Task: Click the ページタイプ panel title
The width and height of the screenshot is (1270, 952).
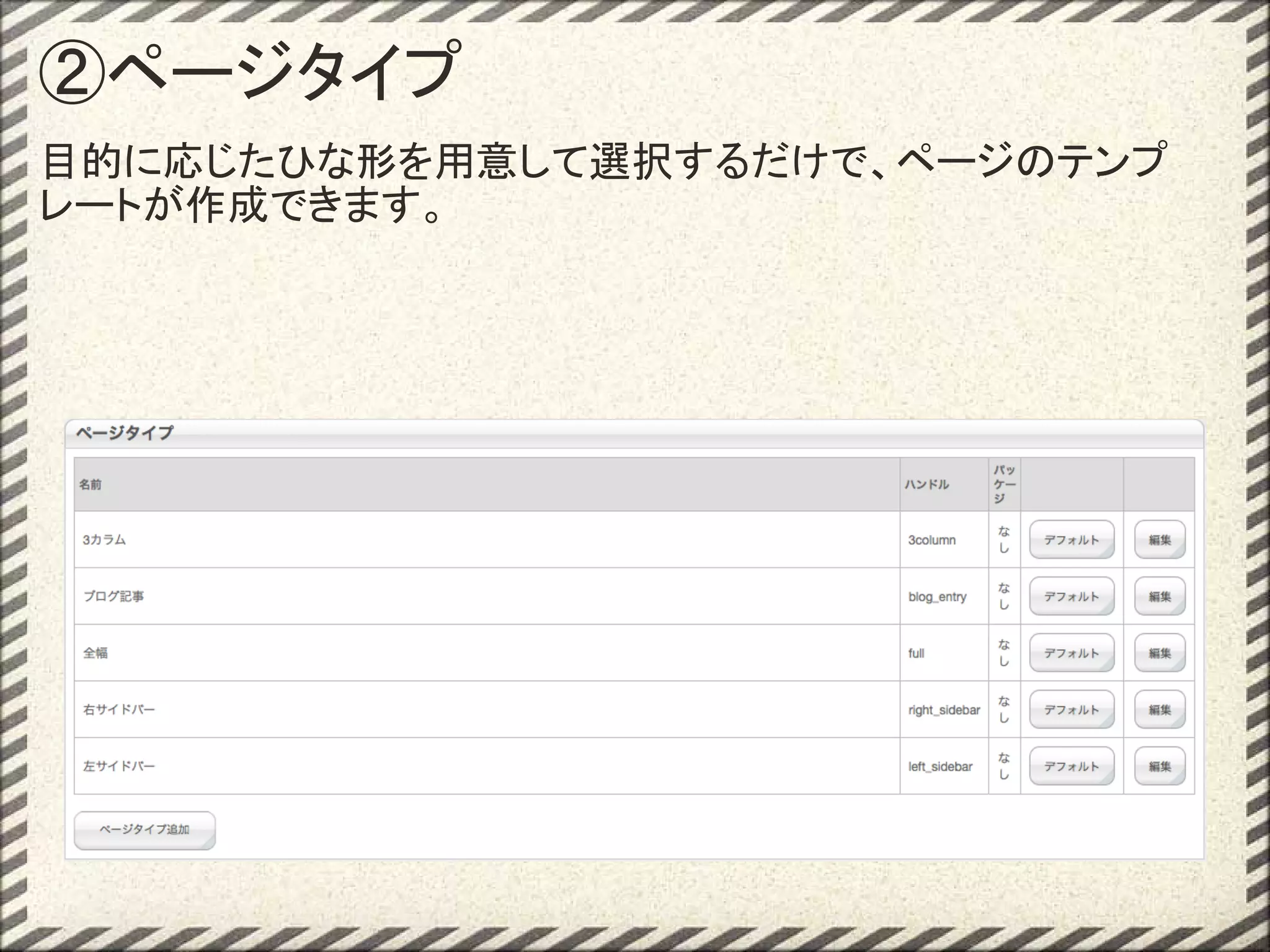Action: 125,433
